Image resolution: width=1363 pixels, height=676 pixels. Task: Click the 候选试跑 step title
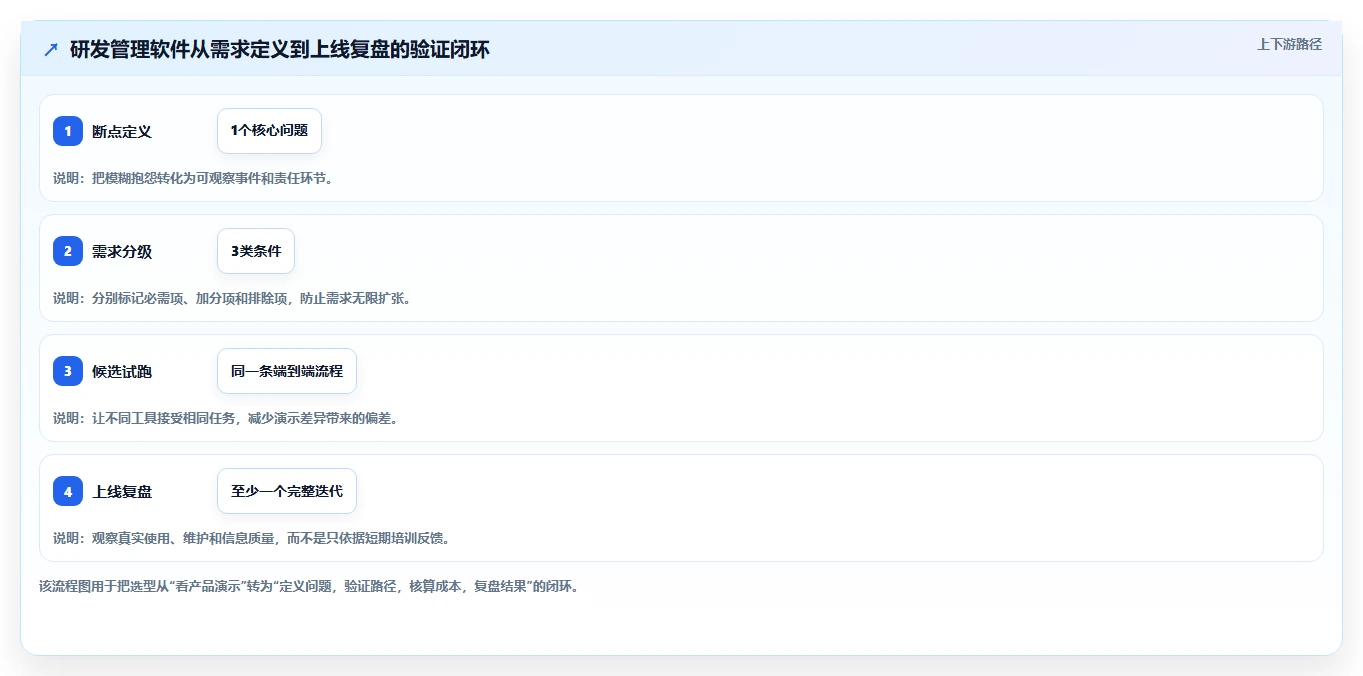pyautogui.click(x=122, y=371)
